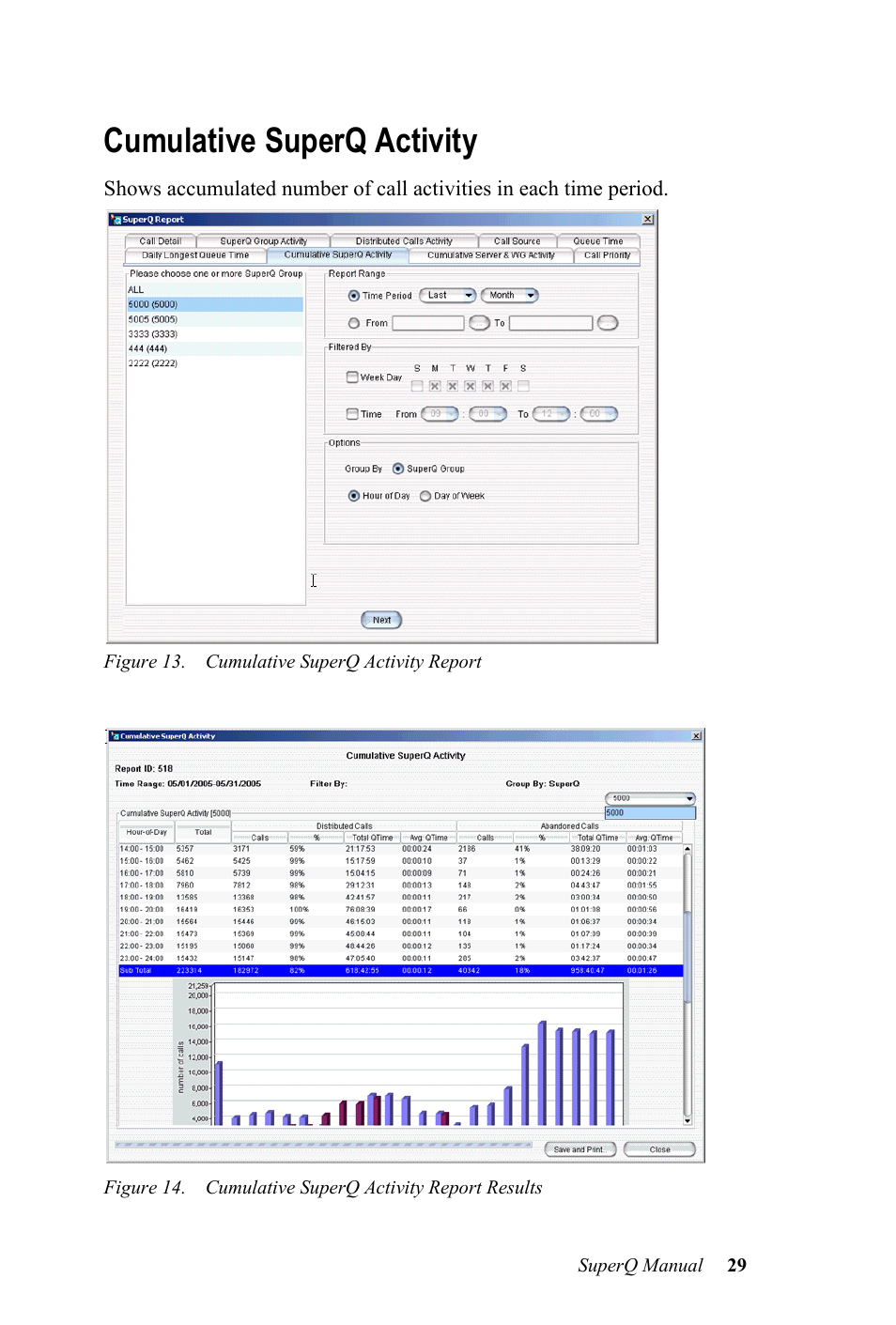Click the progress bar at window bottom
The image size is (896, 1325).
point(323,1145)
